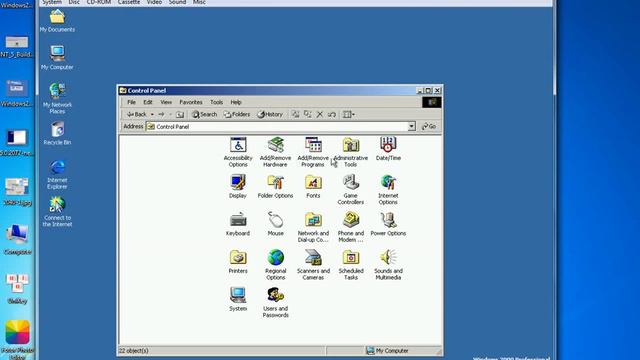Screen dimensions: 640x360
Task: Open the Views dropdown toolbar button
Action: click(x=349, y=114)
